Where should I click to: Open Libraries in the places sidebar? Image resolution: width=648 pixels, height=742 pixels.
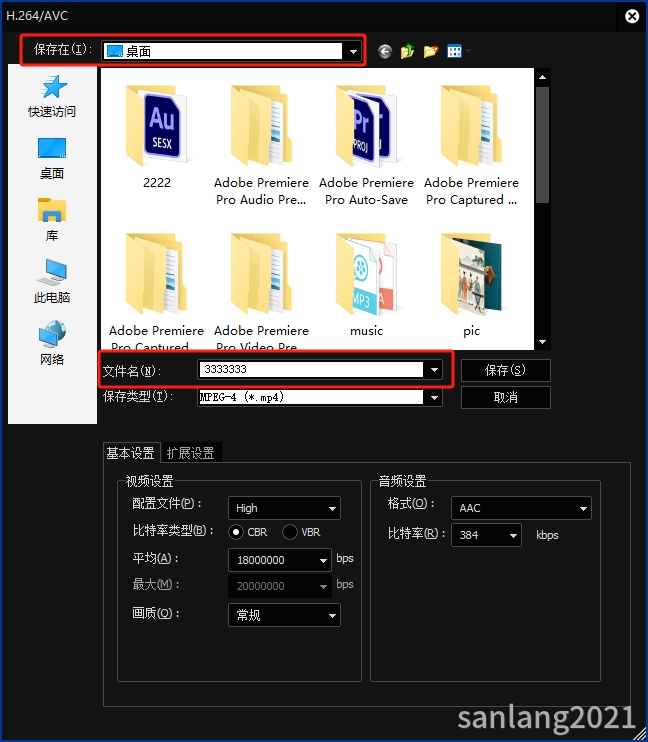[x=52, y=220]
